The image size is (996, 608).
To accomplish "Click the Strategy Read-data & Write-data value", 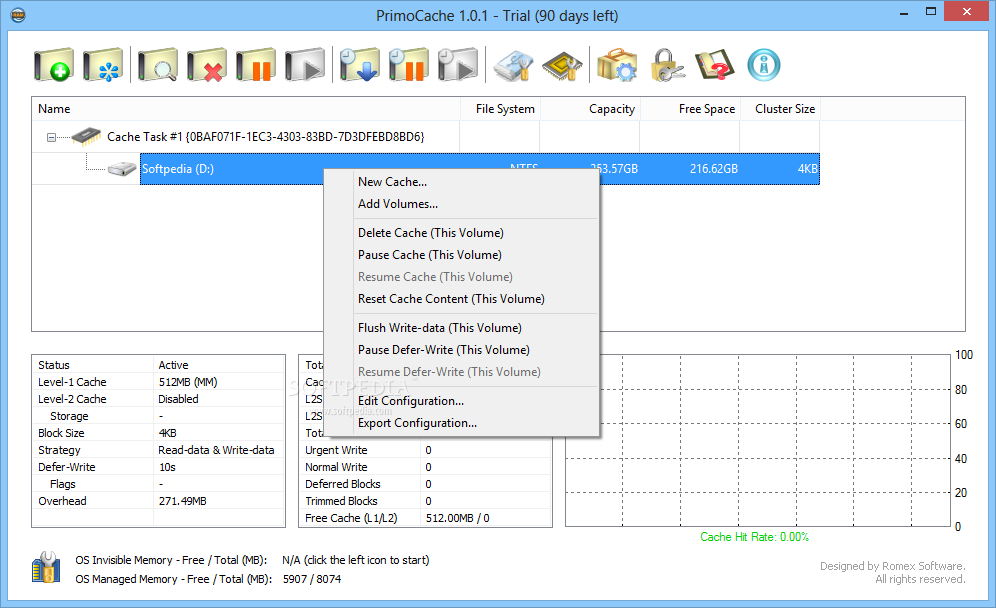I will click(x=217, y=450).
